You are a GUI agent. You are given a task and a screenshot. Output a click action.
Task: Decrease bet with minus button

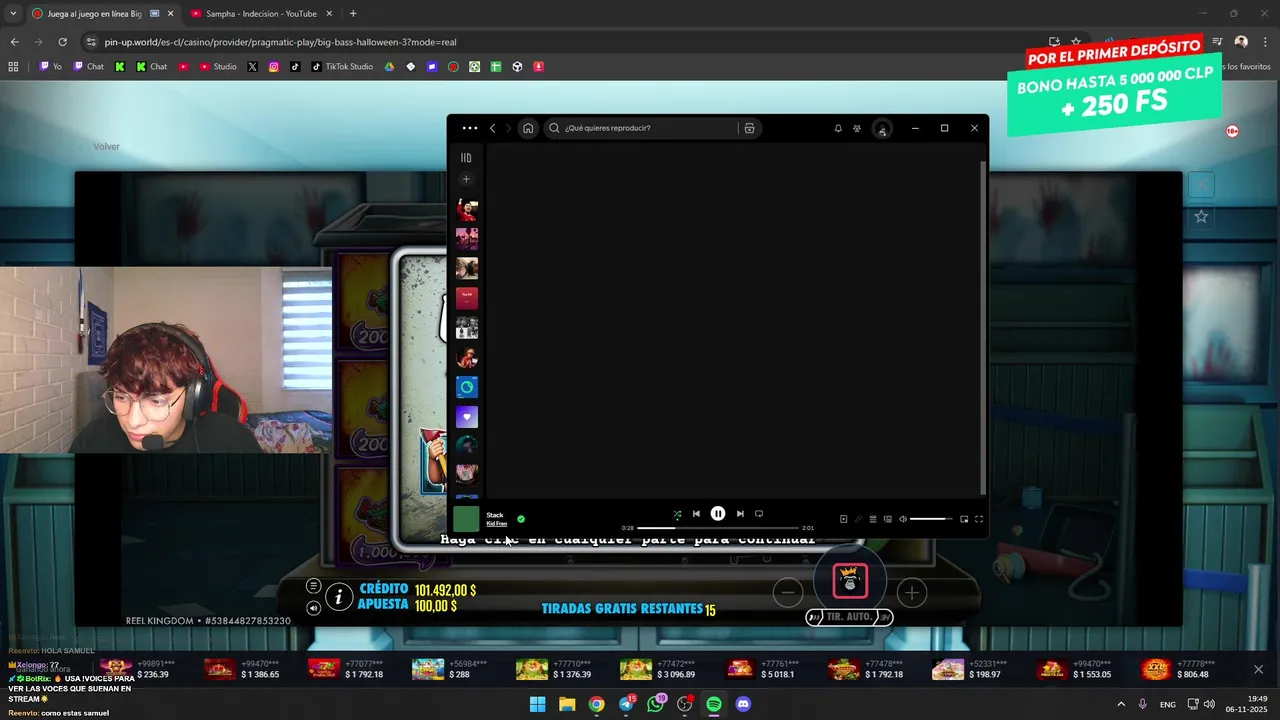tap(788, 593)
